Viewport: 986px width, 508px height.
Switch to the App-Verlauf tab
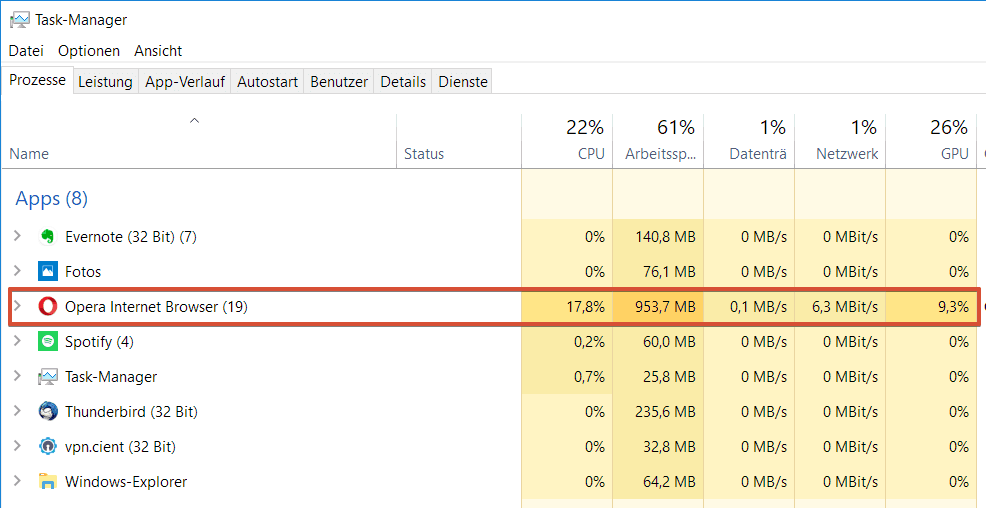tap(185, 82)
